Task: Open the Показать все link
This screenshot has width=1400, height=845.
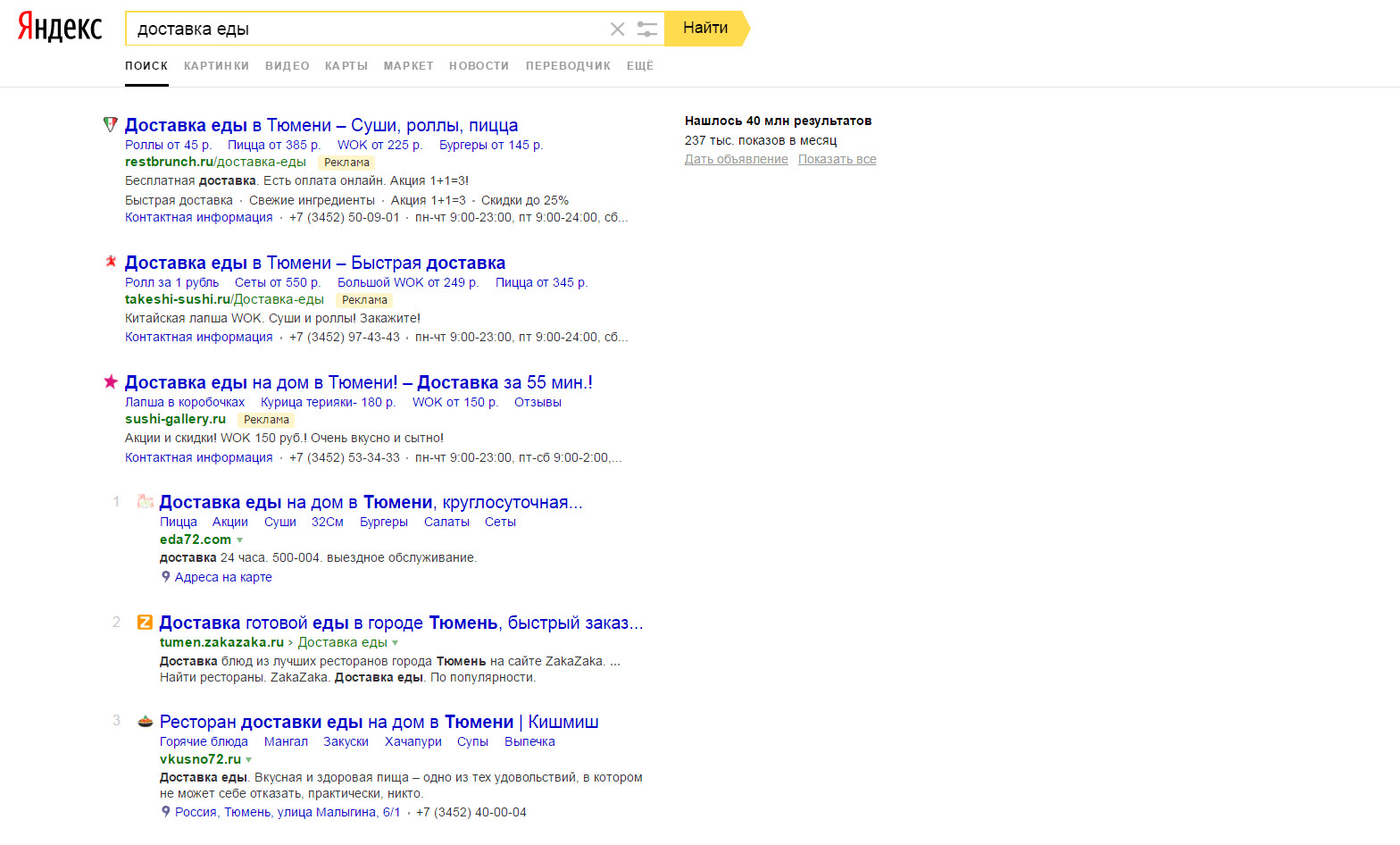Action: coord(837,159)
